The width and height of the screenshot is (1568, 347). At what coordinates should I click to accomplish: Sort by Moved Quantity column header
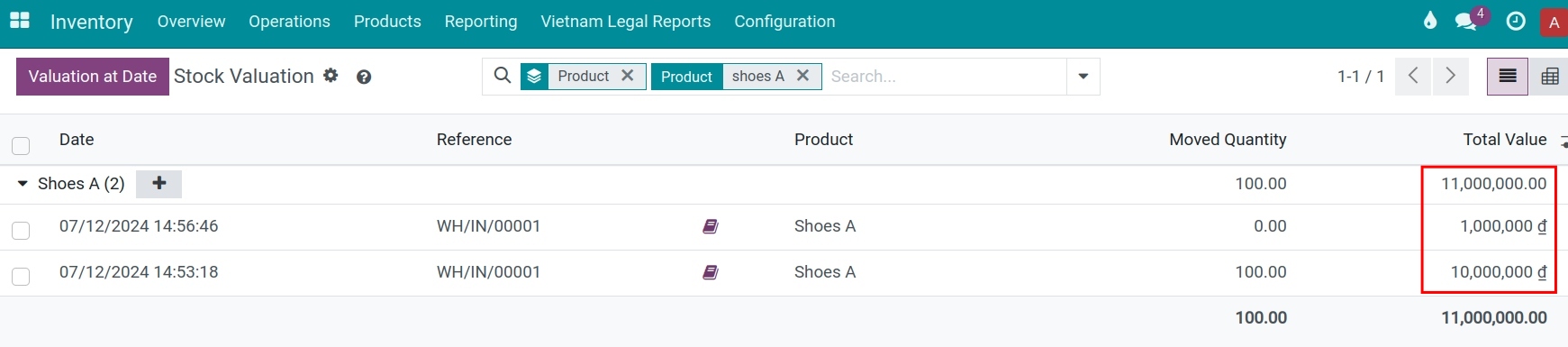1228,140
